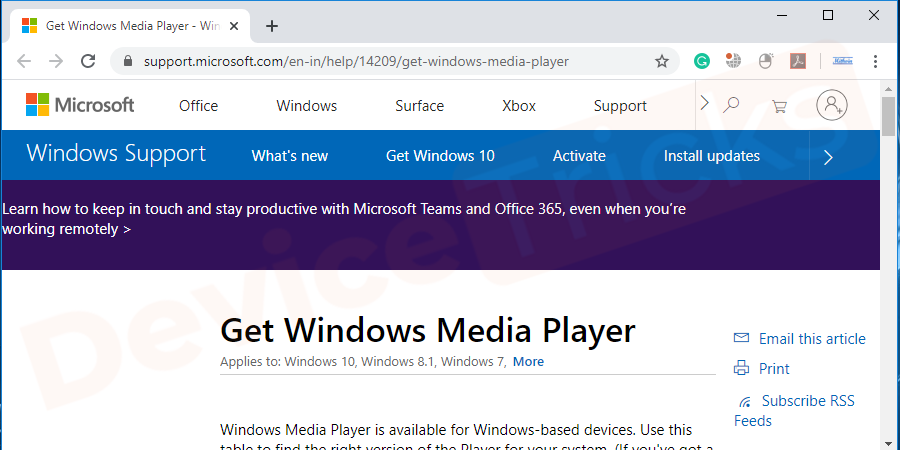Click the Print link
The height and width of the screenshot is (450, 900).
[x=773, y=368]
